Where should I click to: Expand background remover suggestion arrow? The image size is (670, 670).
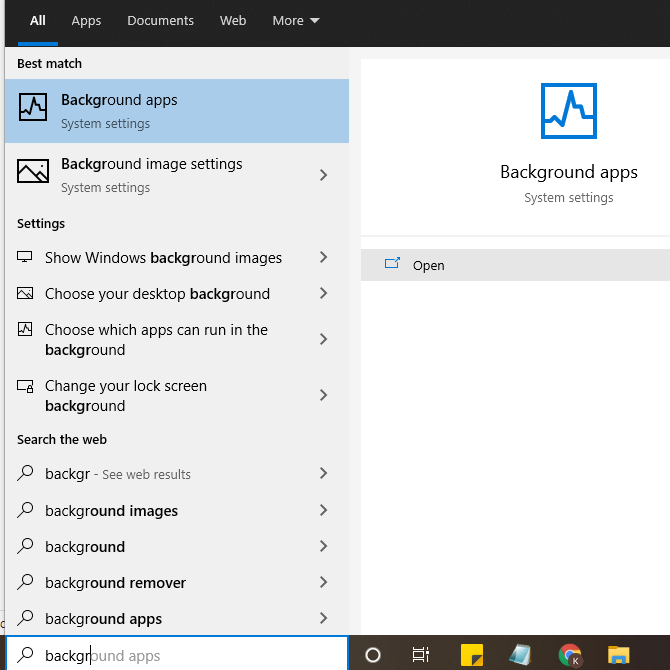[323, 582]
